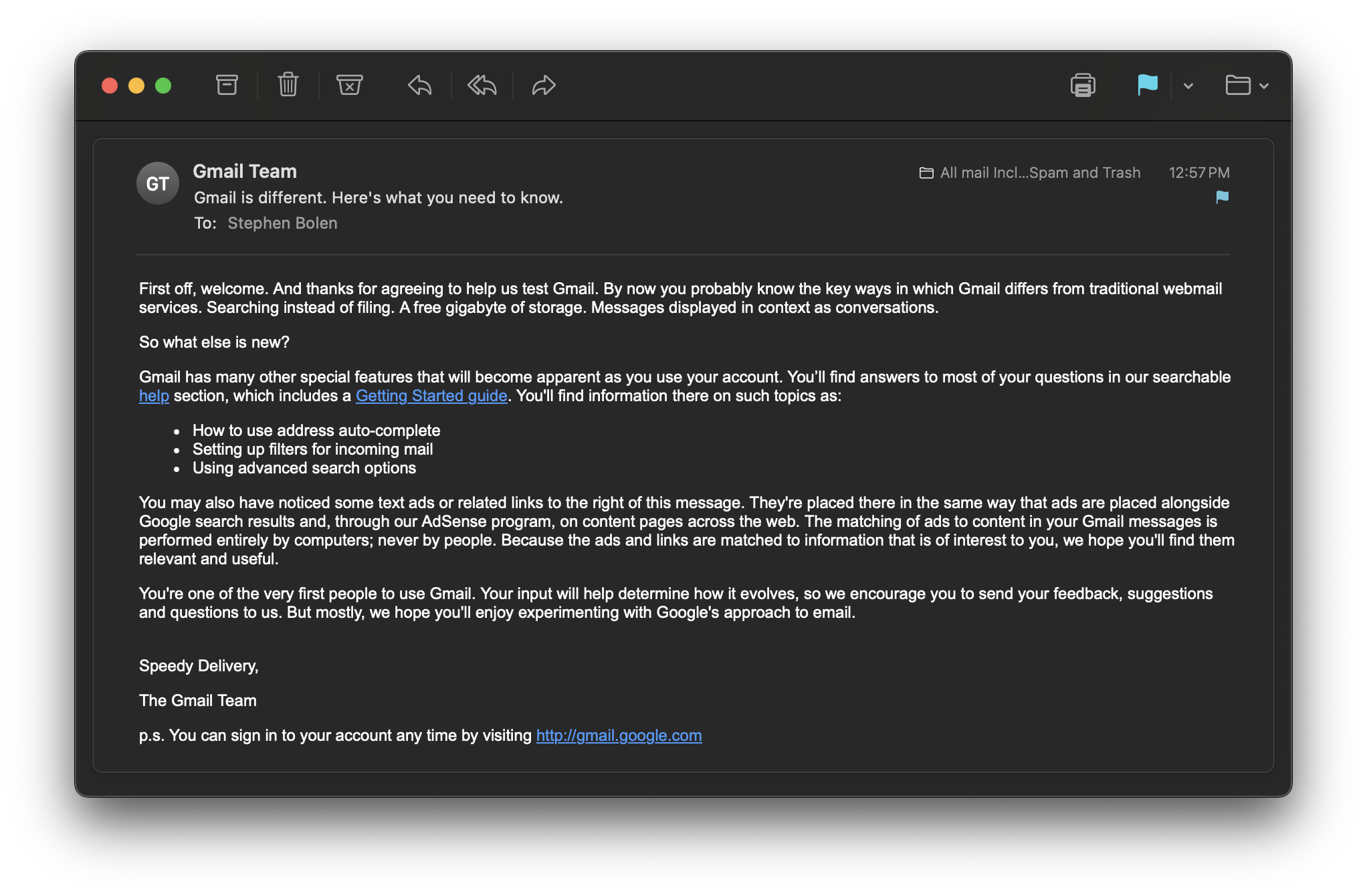Image resolution: width=1367 pixels, height=896 pixels.
Task: Click the 'To:' label in the header
Action: [x=205, y=223]
